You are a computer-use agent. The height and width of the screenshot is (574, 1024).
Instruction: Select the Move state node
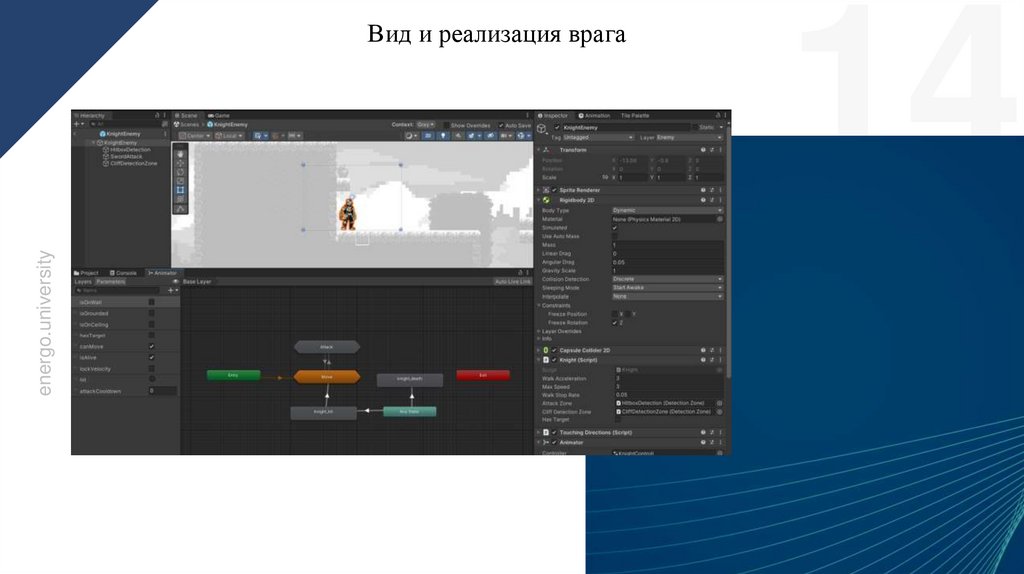(327, 377)
